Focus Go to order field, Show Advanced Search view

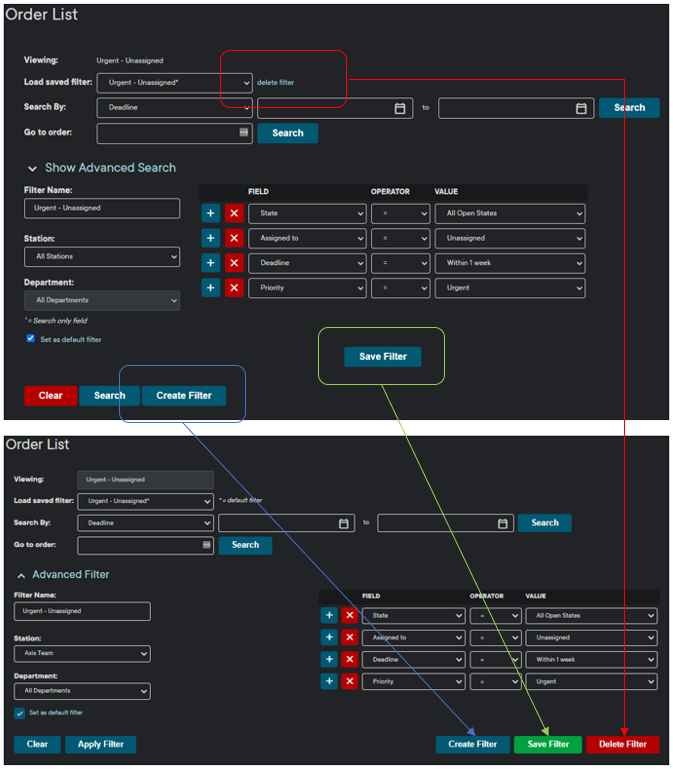175,133
